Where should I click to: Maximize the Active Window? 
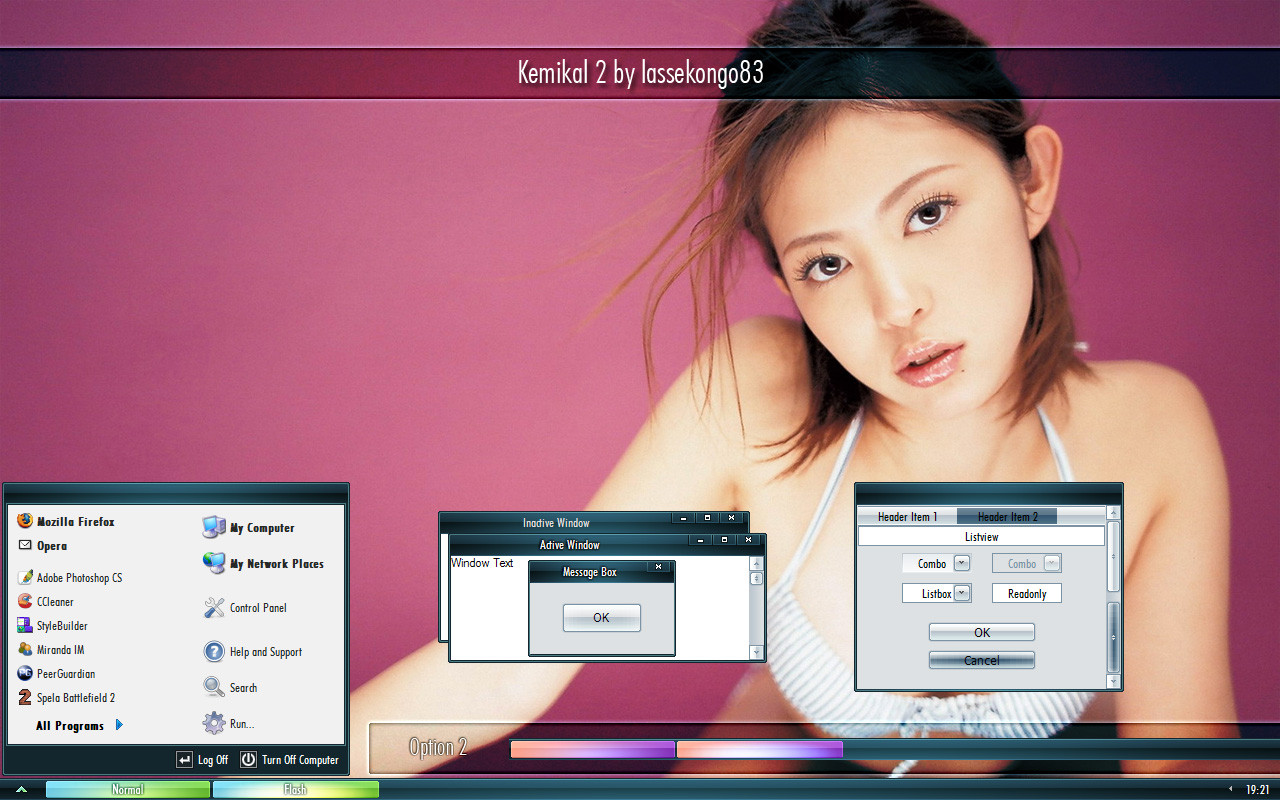pyautogui.click(x=722, y=540)
